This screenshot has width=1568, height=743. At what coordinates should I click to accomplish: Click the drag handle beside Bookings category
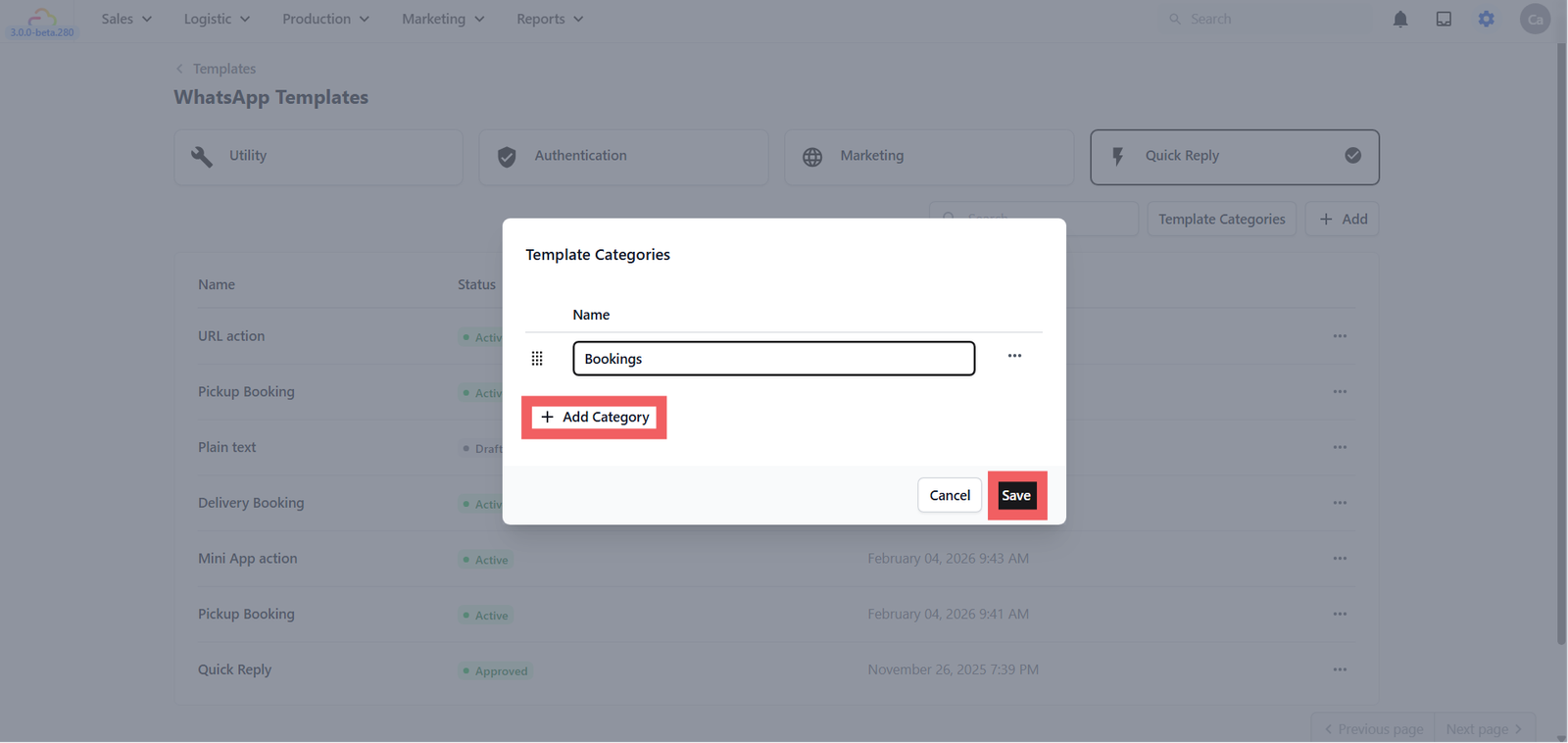point(537,359)
